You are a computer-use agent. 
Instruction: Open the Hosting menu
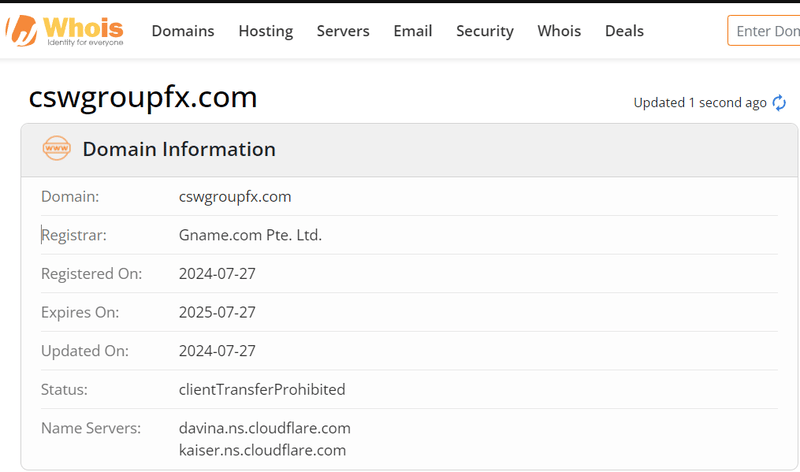click(x=266, y=31)
